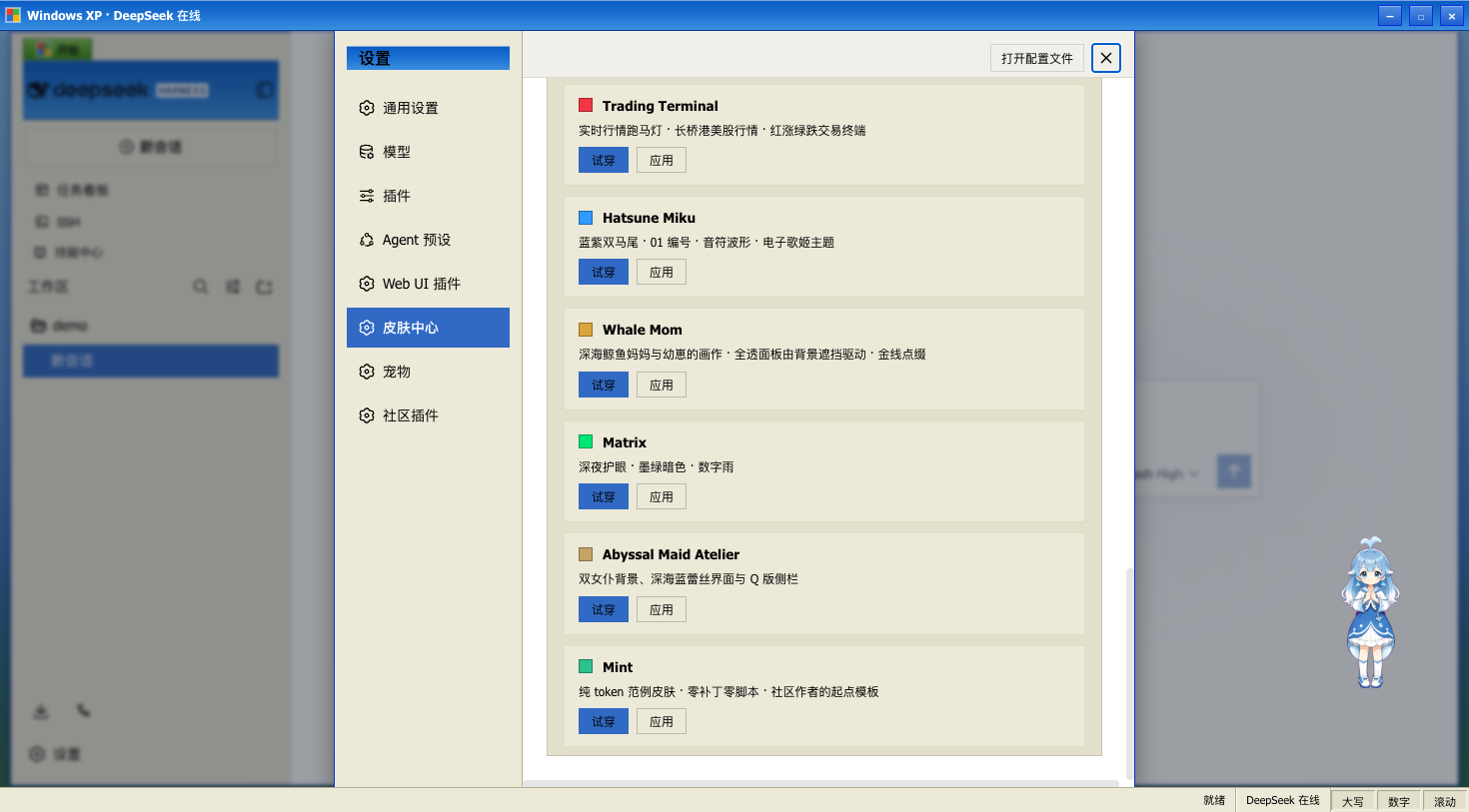Click the Whale Mom skin title
This screenshot has width=1469, height=812.
[x=643, y=330]
